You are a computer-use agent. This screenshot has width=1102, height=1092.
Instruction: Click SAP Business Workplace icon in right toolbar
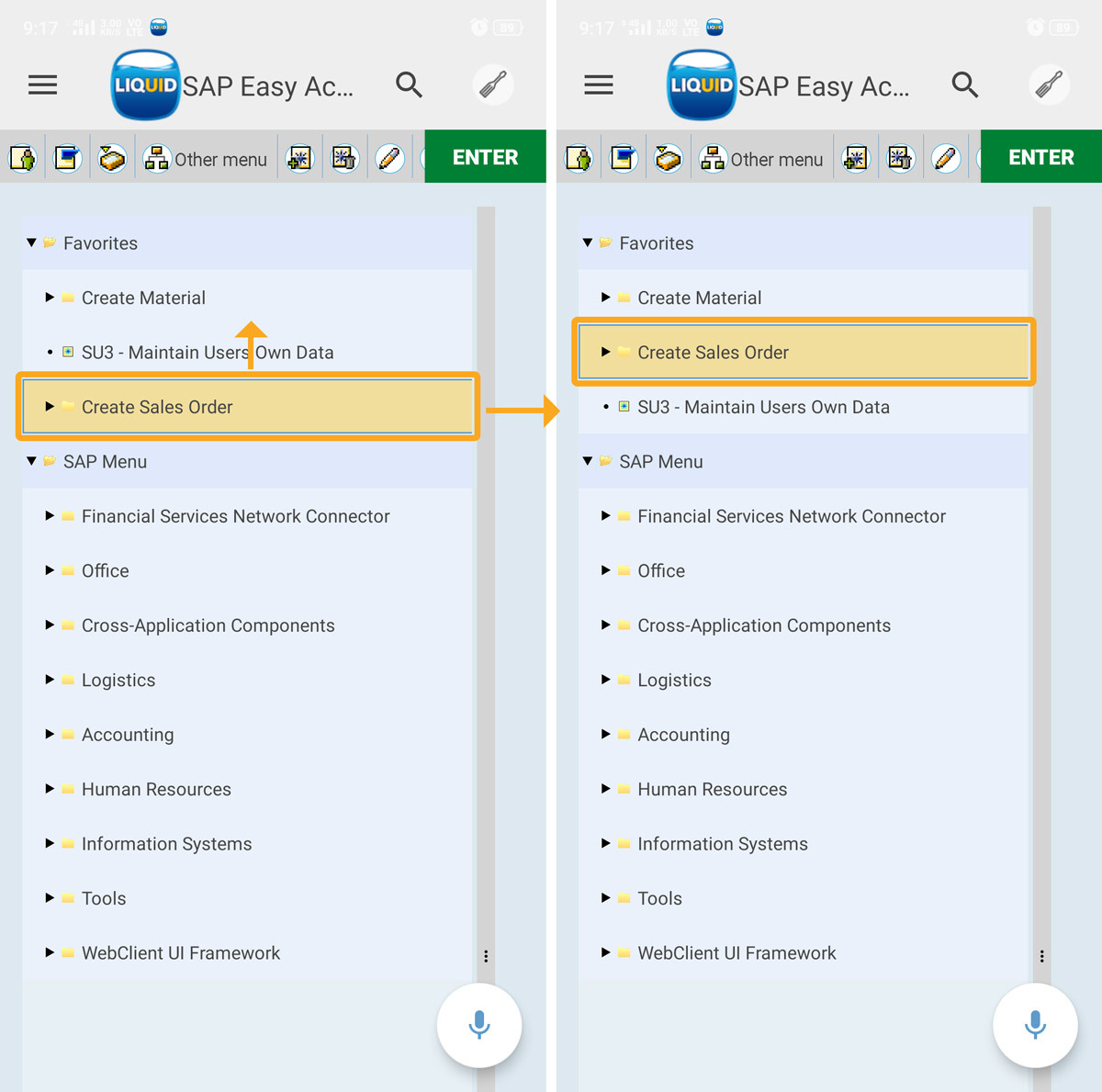(668, 159)
